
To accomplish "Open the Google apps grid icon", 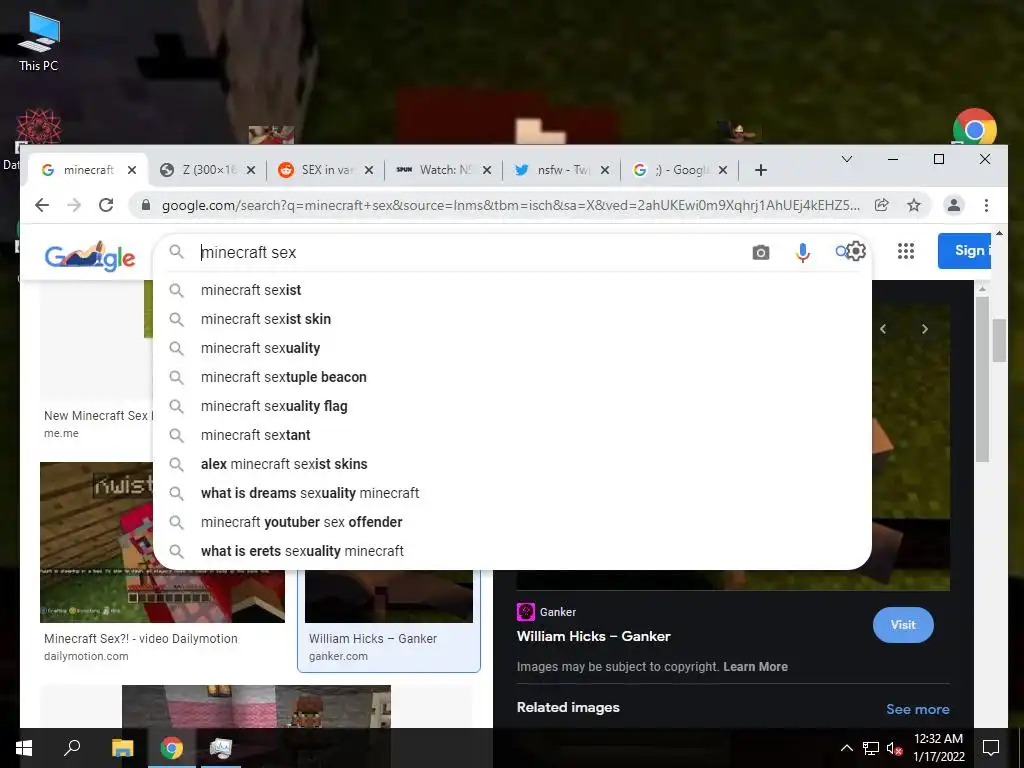I will pyautogui.click(x=906, y=251).
